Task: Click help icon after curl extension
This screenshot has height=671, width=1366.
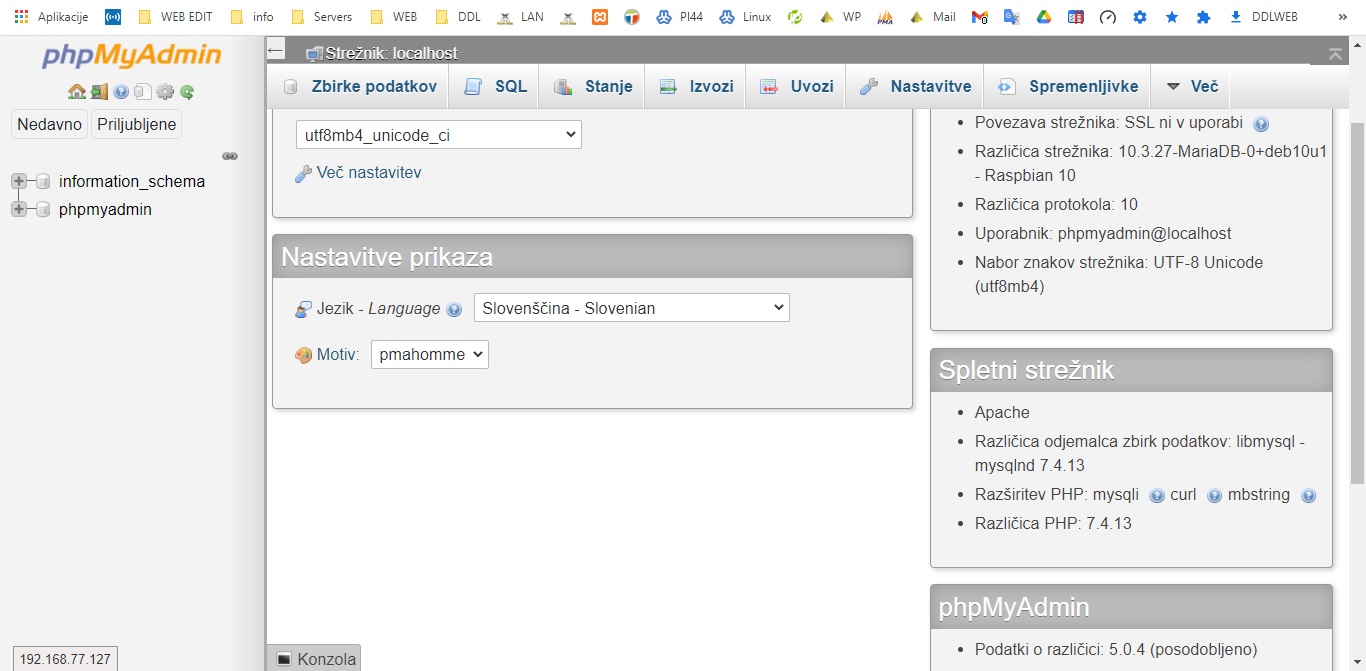Action: click(x=1214, y=496)
